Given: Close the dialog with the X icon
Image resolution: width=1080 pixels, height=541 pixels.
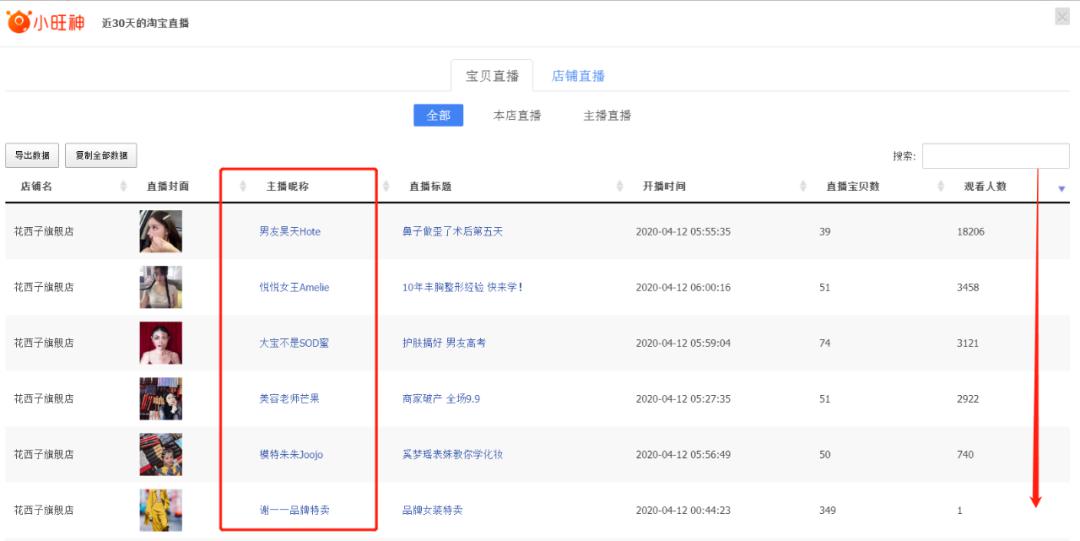Looking at the screenshot, I should (1062, 17).
